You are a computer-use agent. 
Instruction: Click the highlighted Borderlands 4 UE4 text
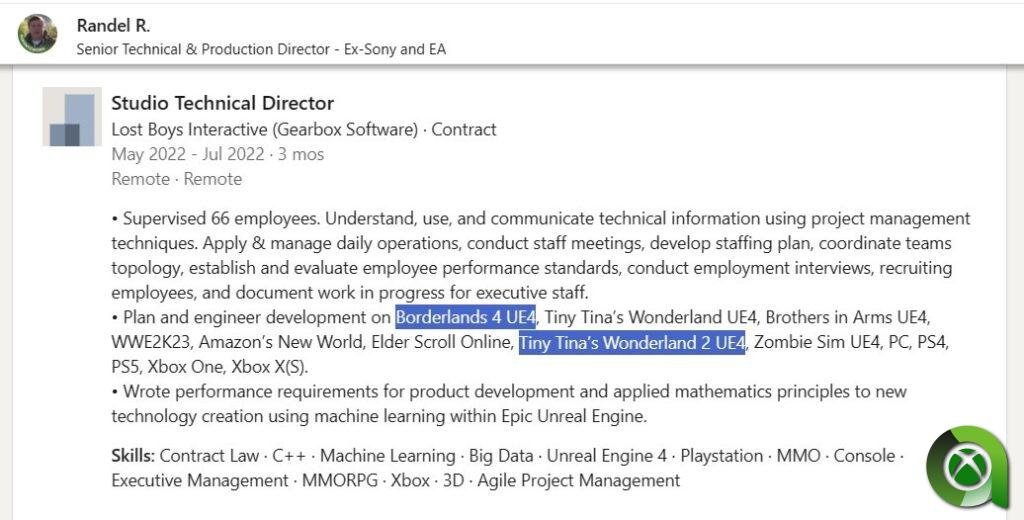coord(466,318)
